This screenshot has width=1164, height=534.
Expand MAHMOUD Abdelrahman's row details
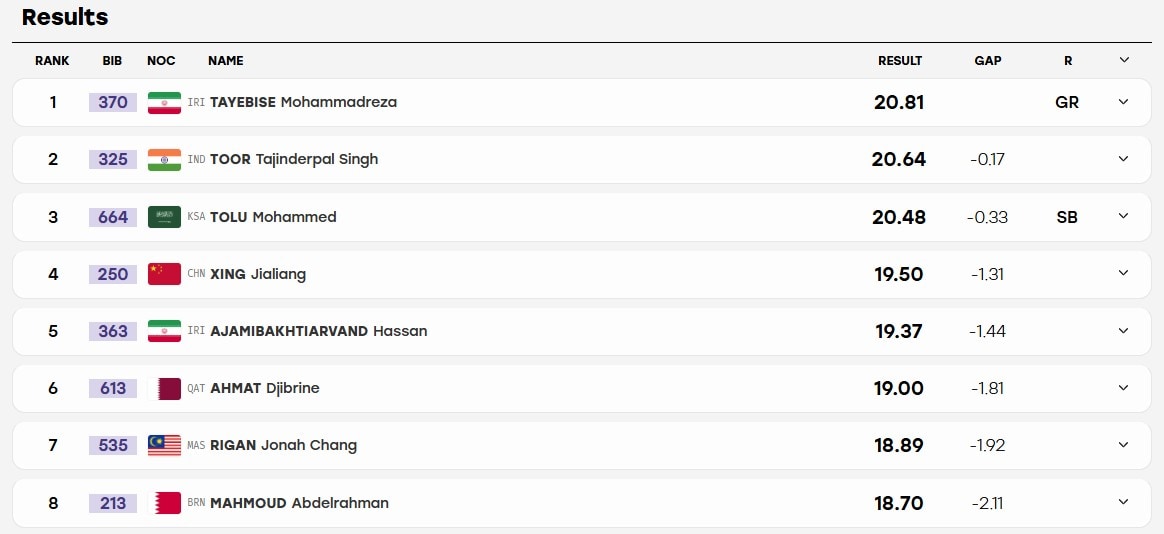[x=1123, y=502]
